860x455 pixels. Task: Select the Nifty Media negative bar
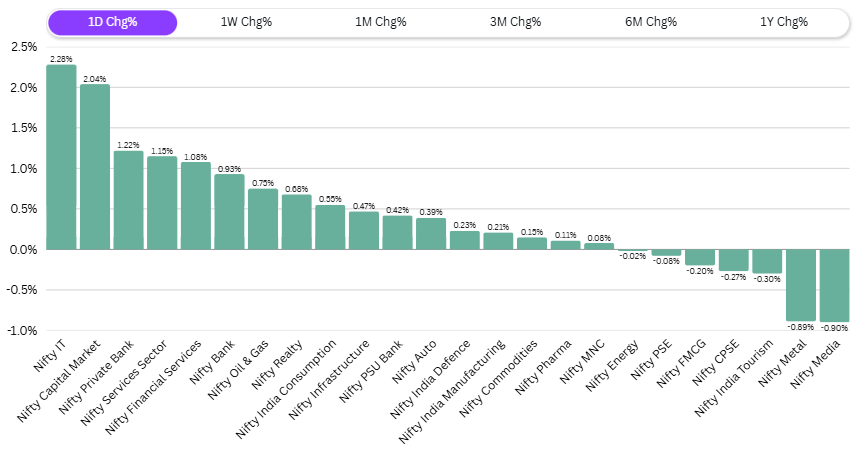834,285
